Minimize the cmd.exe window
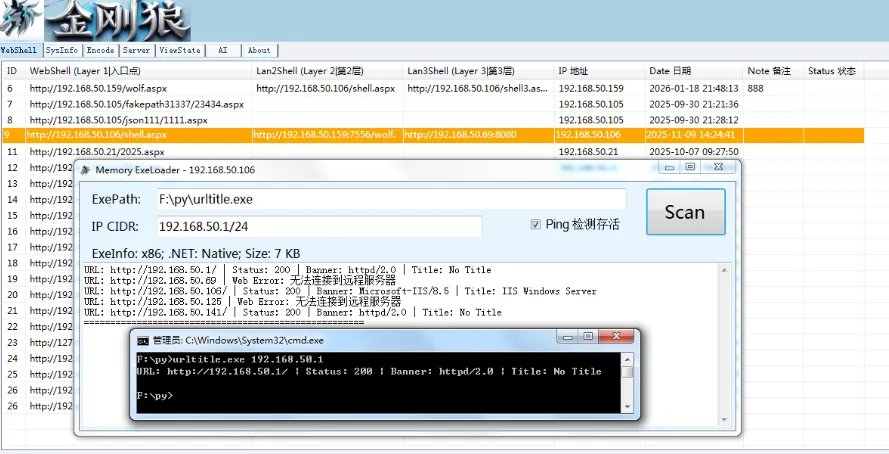The image size is (889, 454). click(x=568, y=337)
